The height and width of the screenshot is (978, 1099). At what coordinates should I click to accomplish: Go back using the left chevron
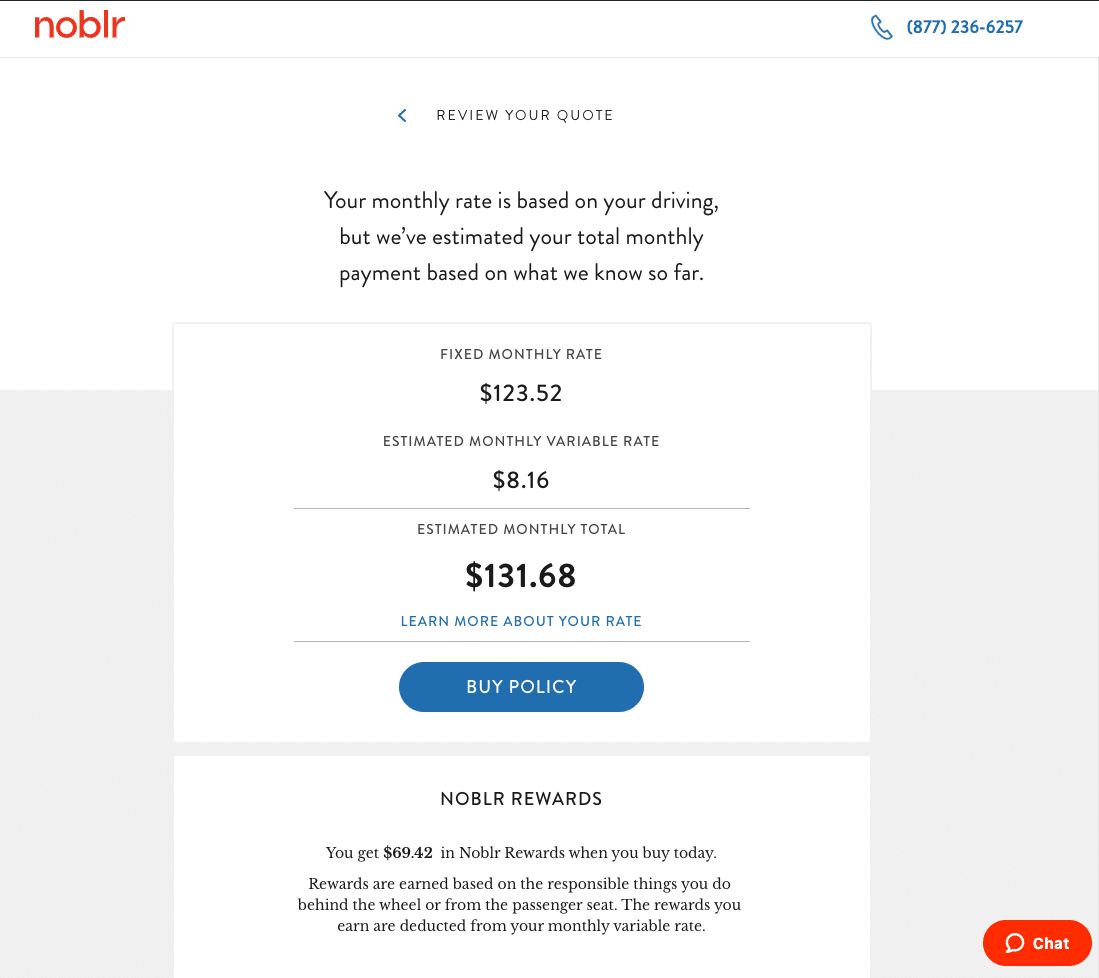(x=402, y=116)
